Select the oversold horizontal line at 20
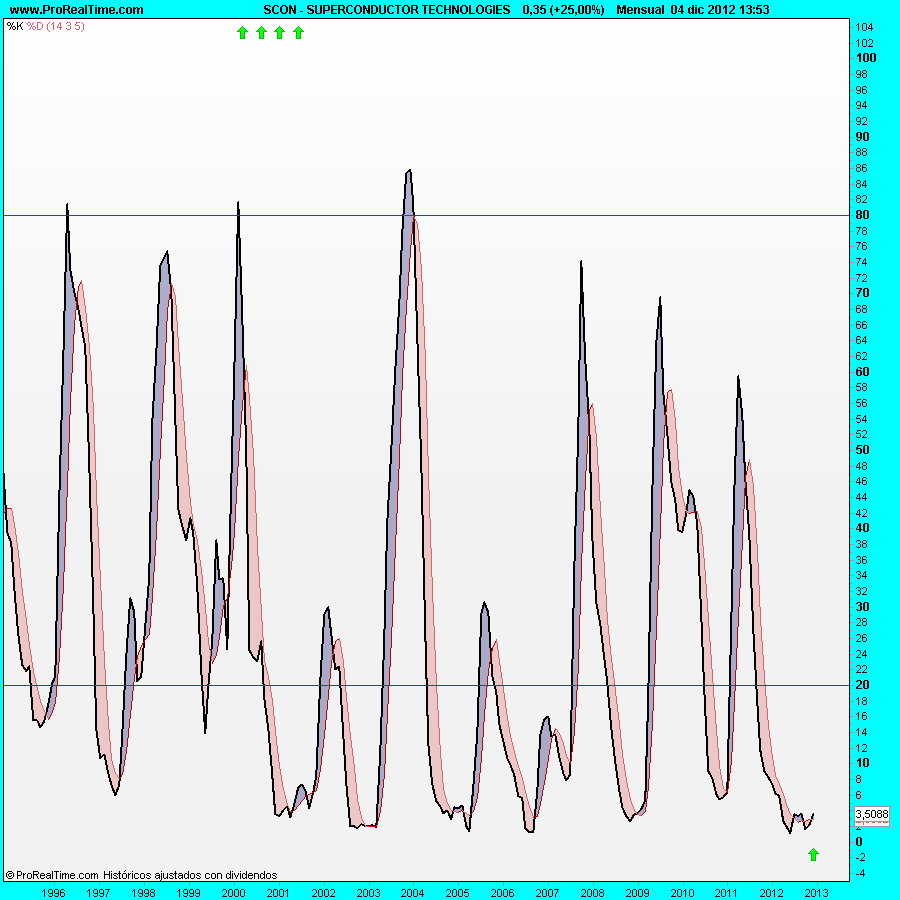900x900 pixels. tap(426, 685)
